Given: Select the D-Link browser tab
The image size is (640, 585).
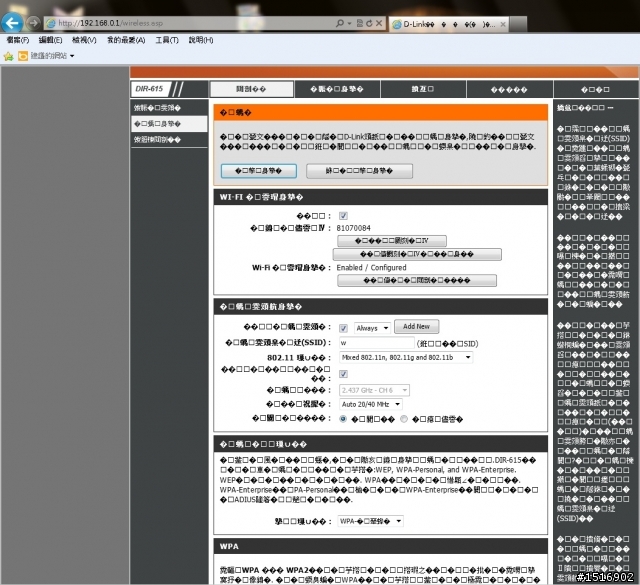Looking at the screenshot, I should [447, 24].
